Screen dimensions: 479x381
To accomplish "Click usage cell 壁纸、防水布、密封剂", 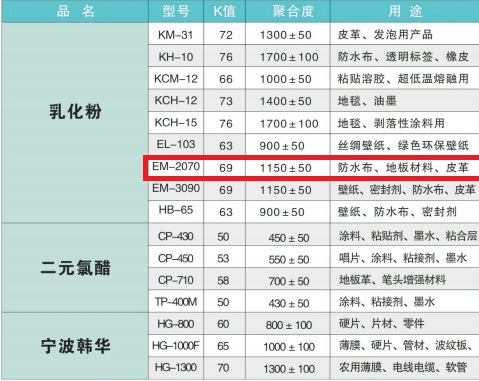I will 405,212.
